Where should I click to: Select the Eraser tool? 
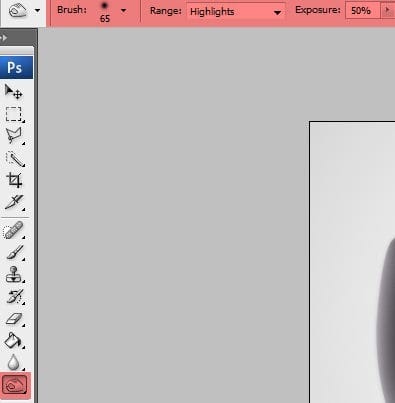(x=14, y=319)
